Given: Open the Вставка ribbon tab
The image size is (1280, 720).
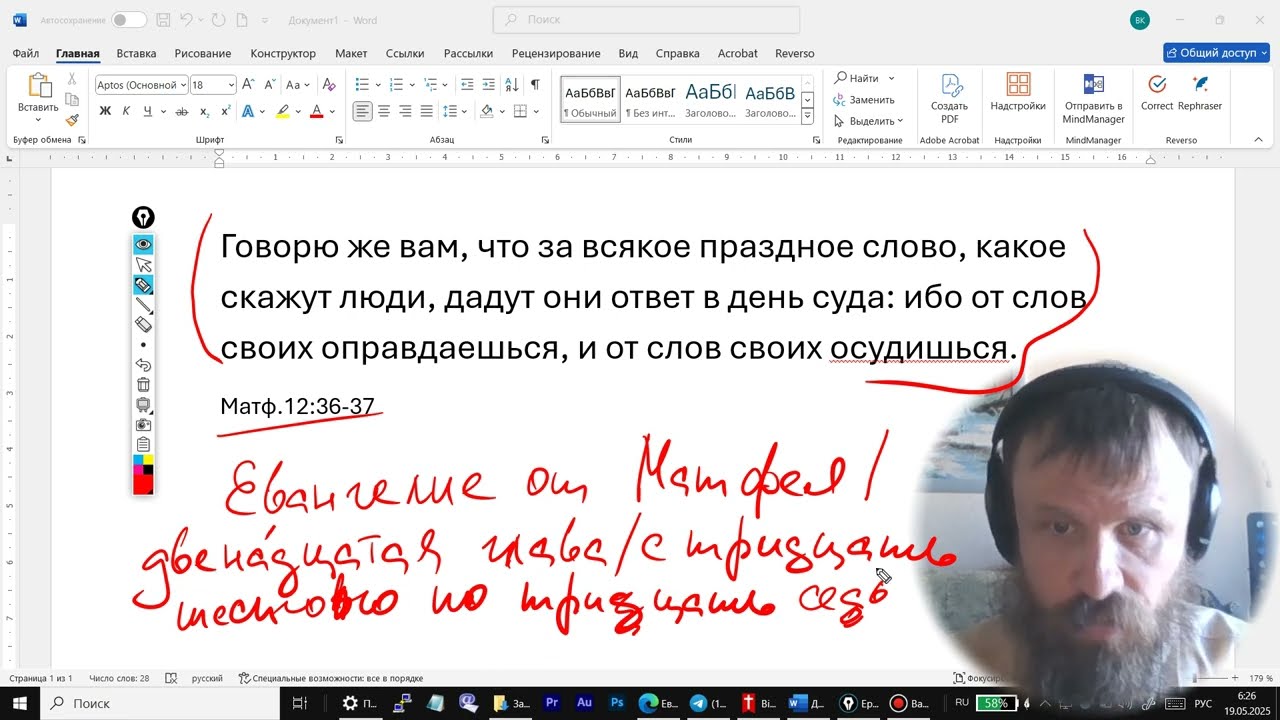Looking at the screenshot, I should tap(136, 53).
